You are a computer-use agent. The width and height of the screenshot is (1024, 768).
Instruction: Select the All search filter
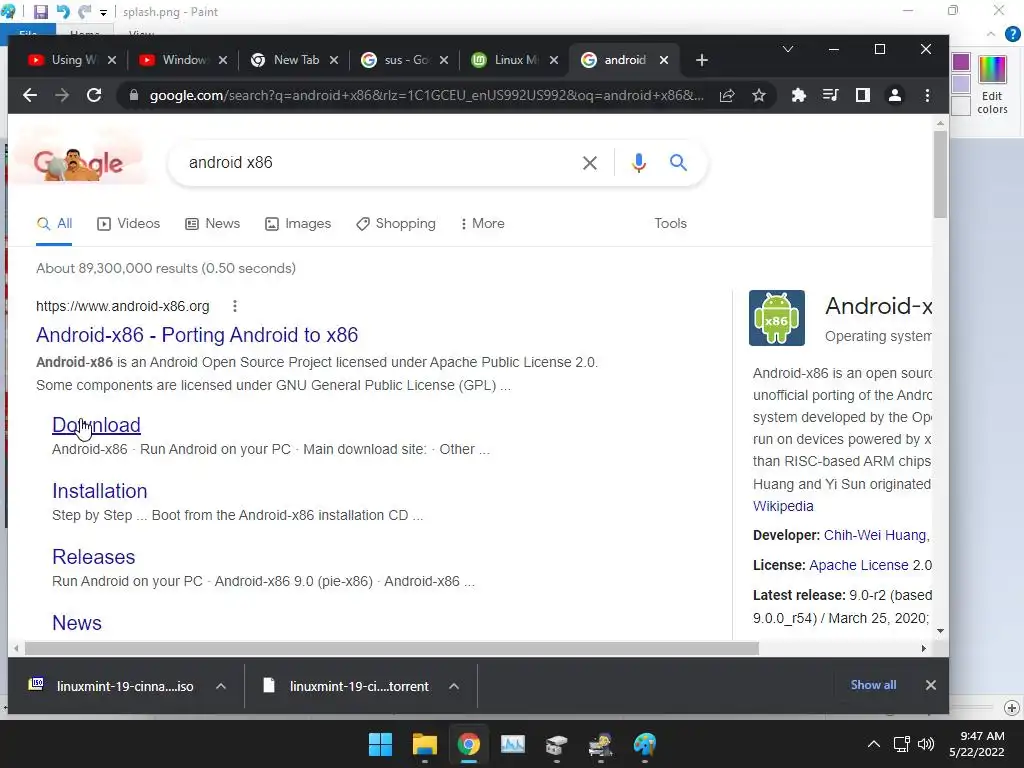(54, 223)
